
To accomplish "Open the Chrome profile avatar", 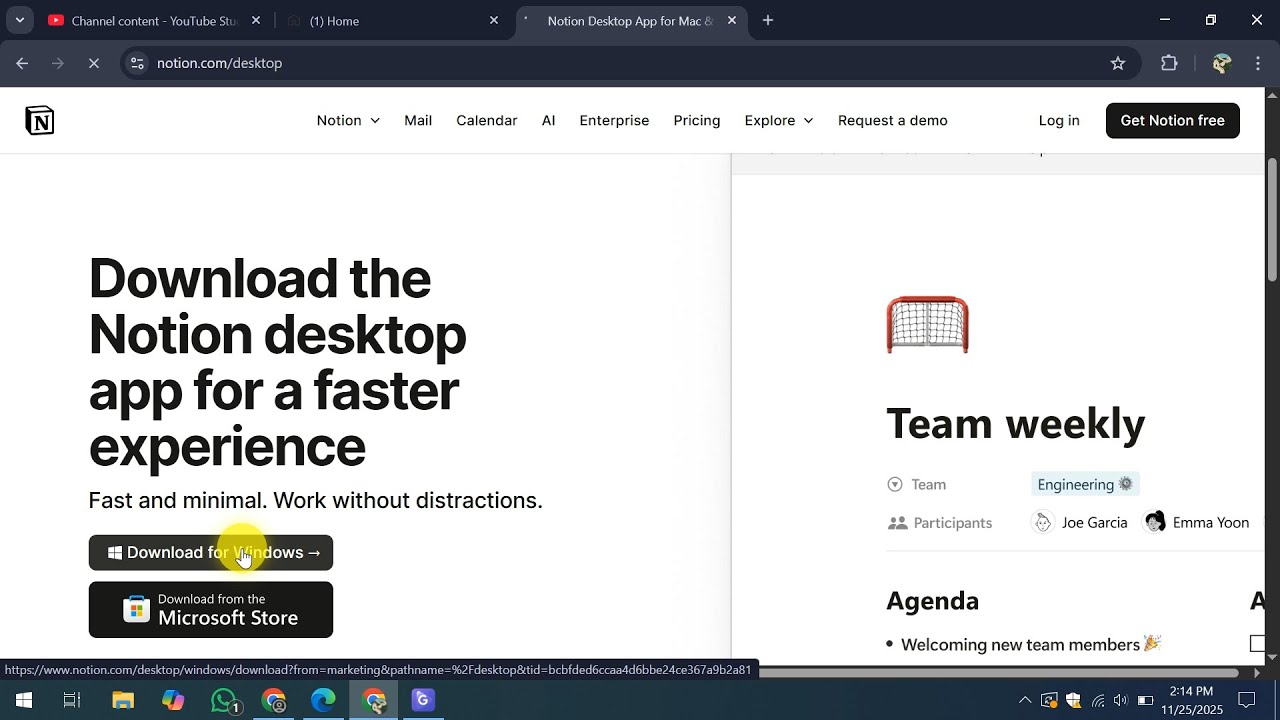I will click(1221, 63).
